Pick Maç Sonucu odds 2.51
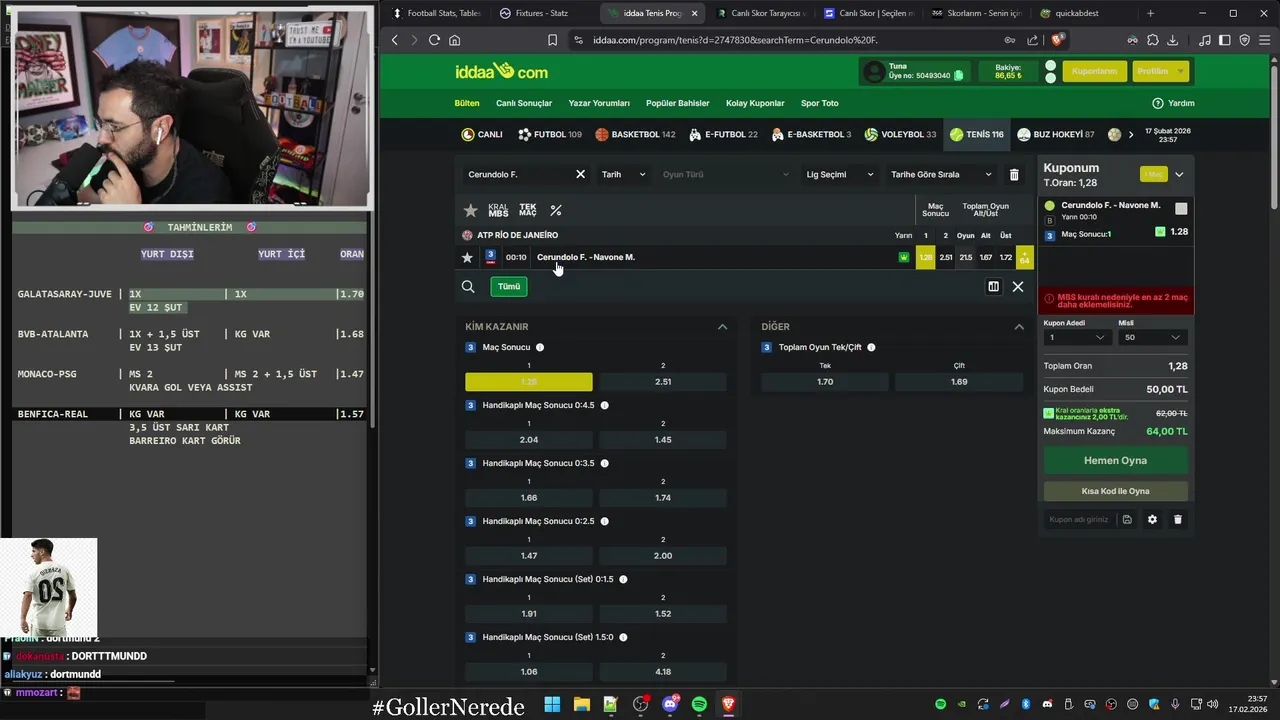Viewport: 1280px width, 720px height. (663, 382)
